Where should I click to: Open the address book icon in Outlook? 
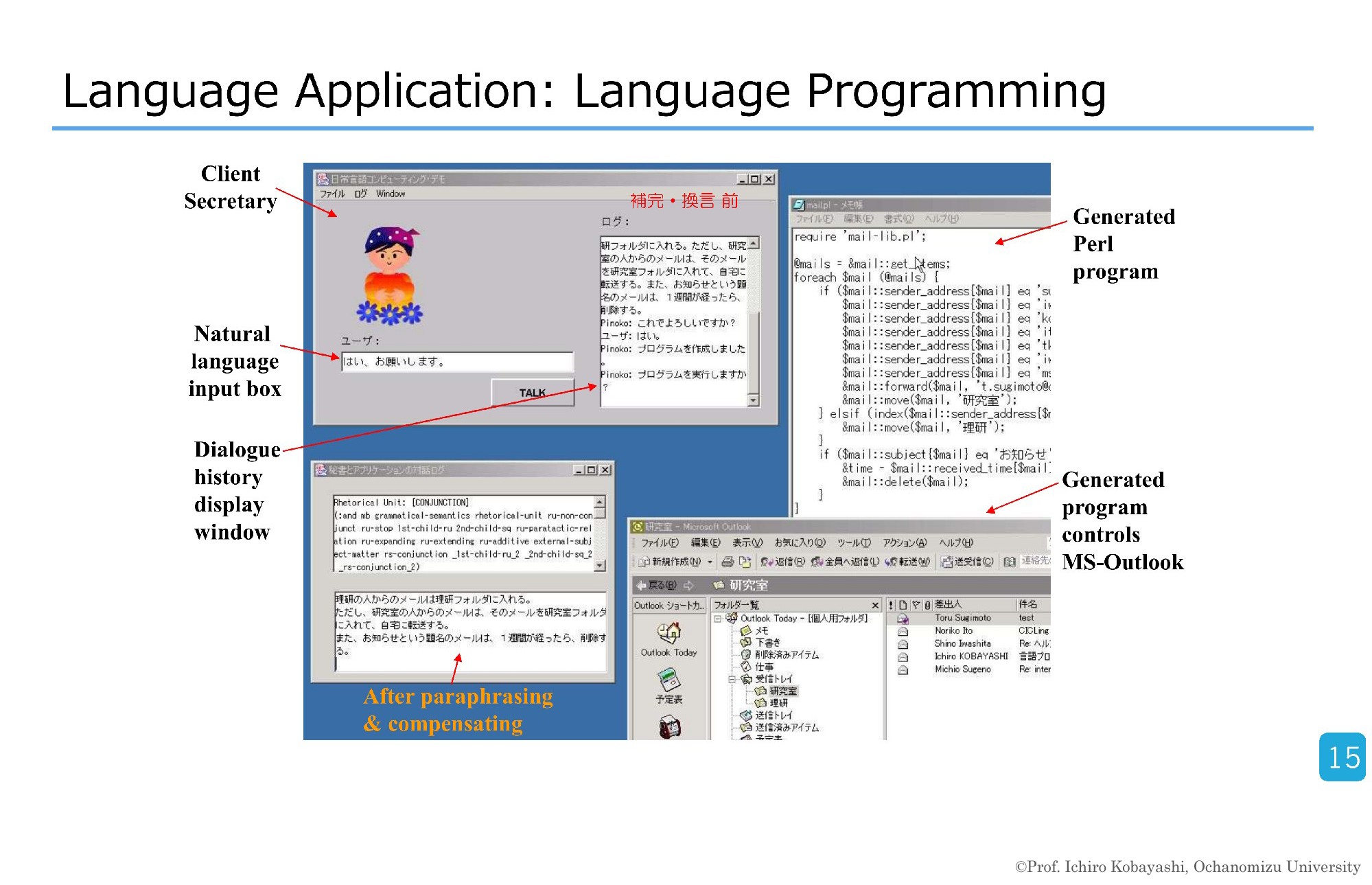pyautogui.click(x=1010, y=562)
